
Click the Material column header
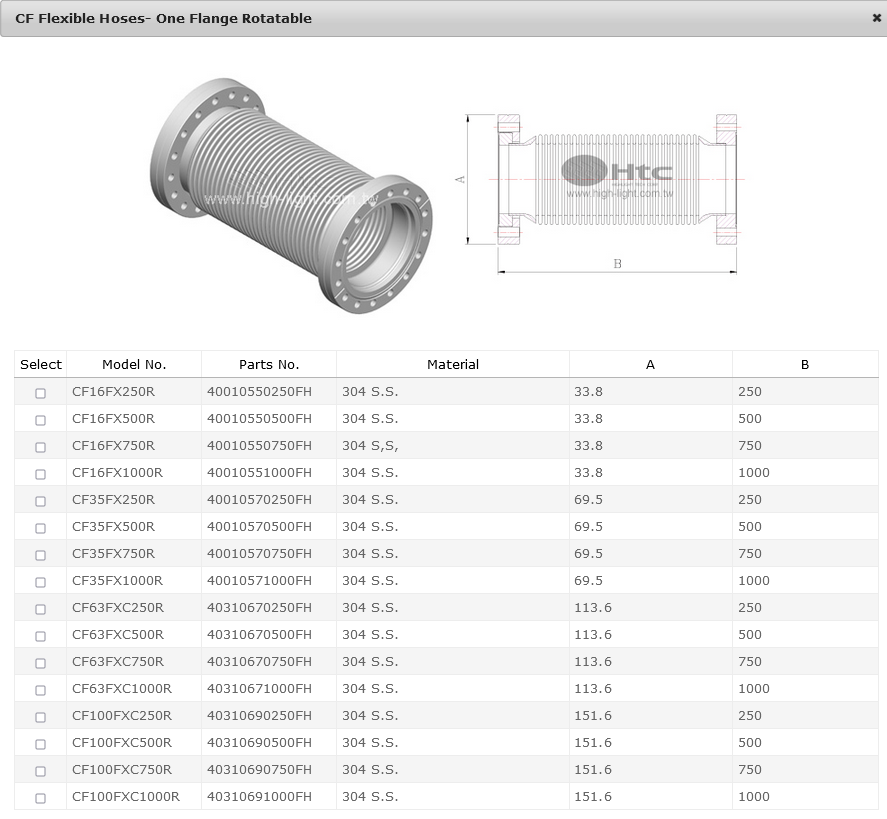[453, 365]
